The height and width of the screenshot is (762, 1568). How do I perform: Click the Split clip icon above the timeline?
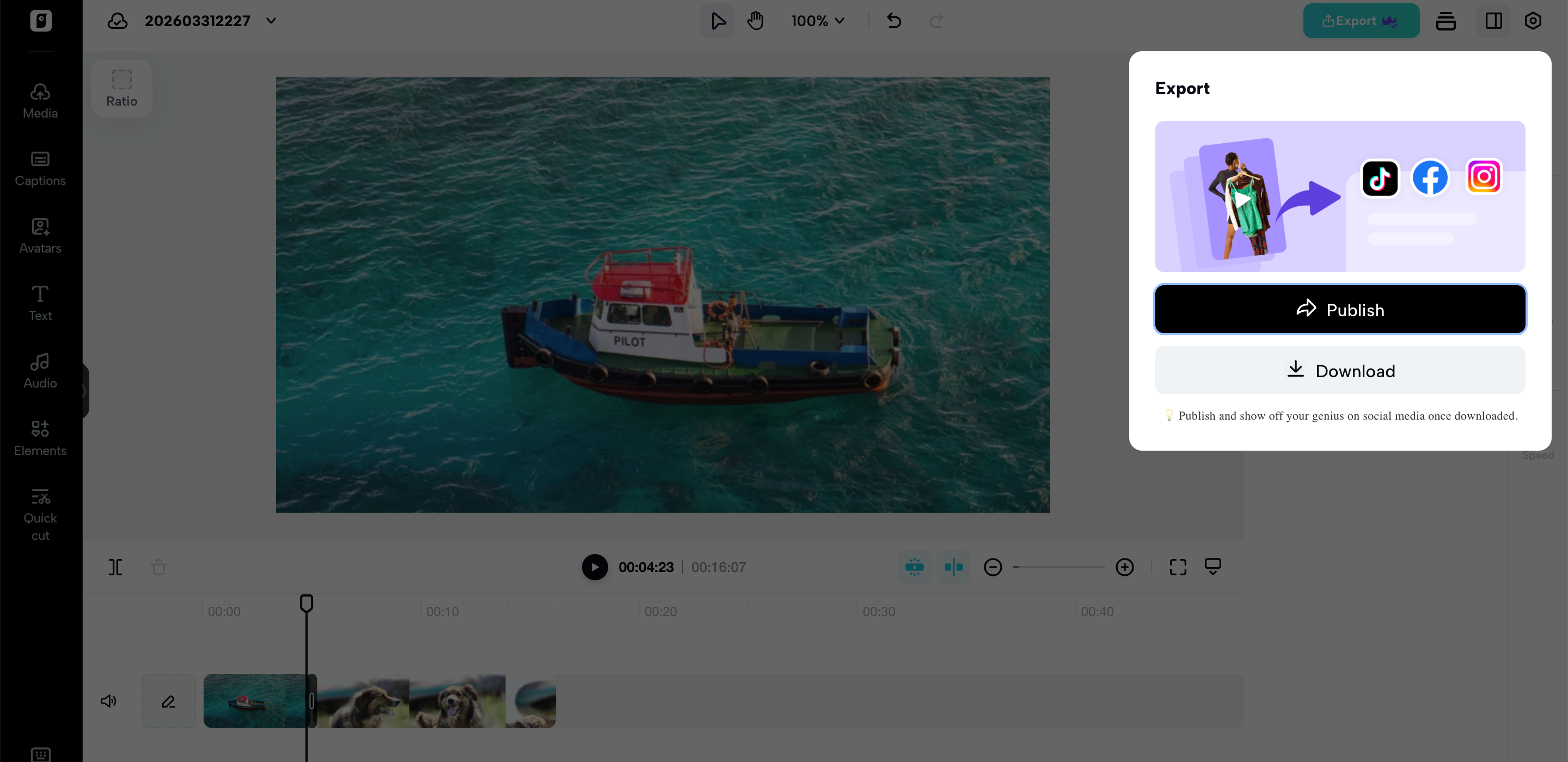pyautogui.click(x=115, y=567)
